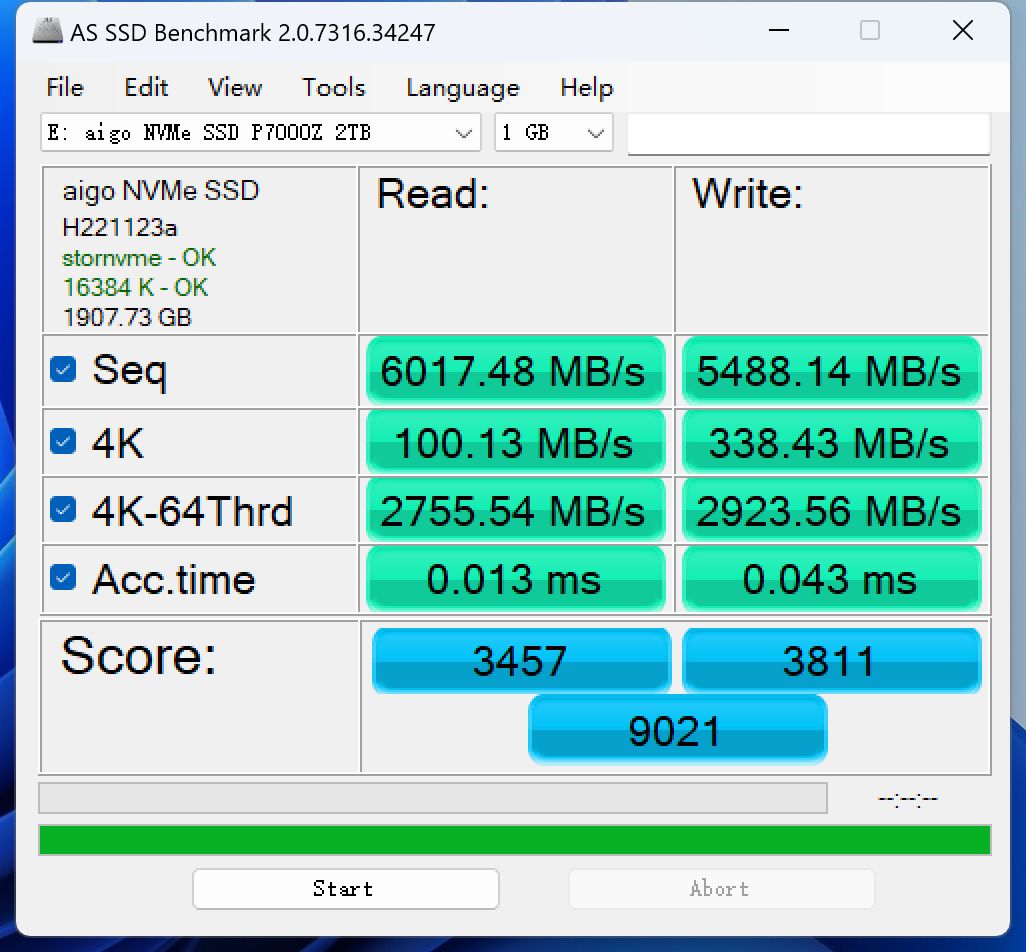Open the Tools menu
The image size is (1026, 952).
(333, 88)
